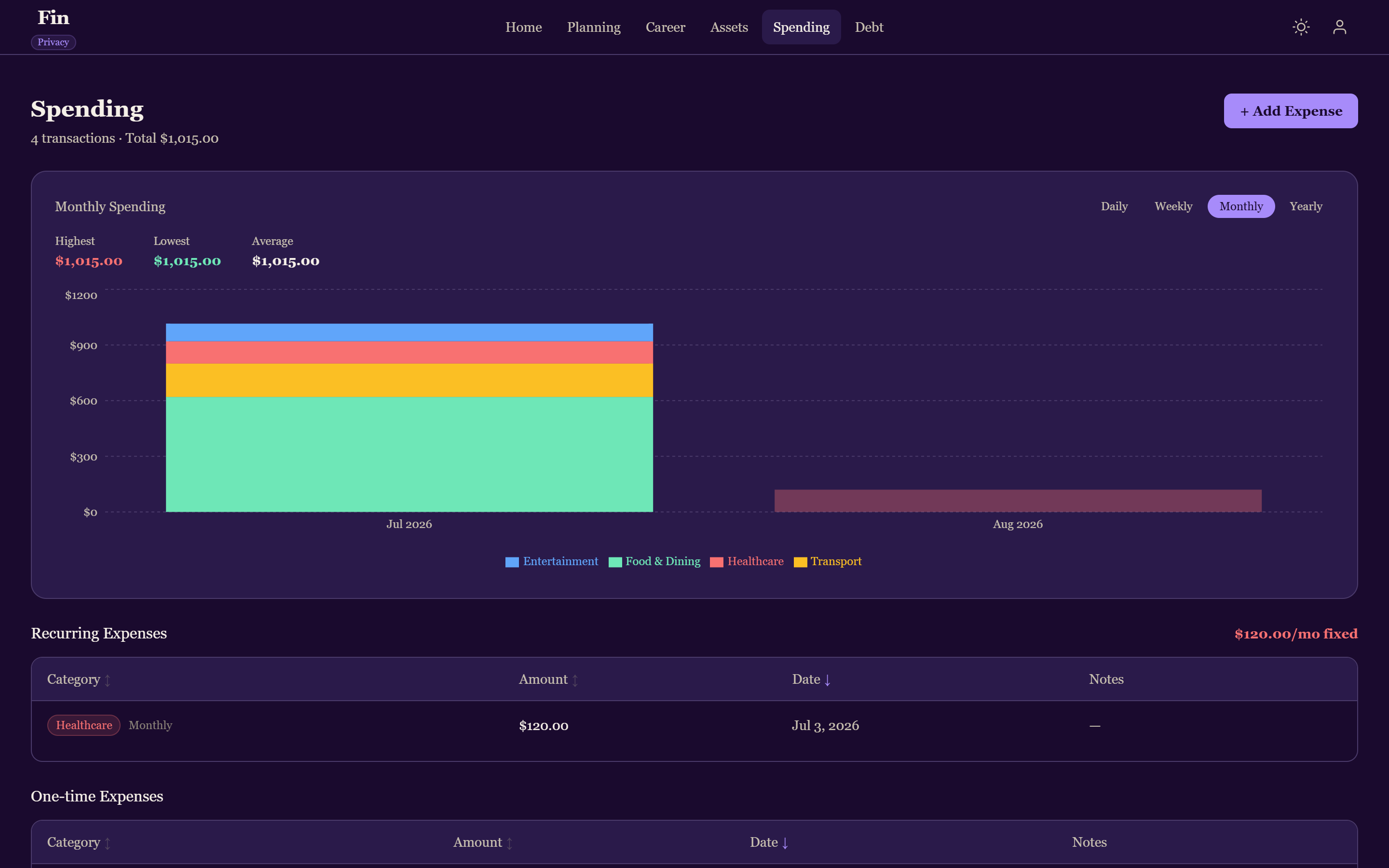Toggle Transport legend swatch

tap(800, 562)
